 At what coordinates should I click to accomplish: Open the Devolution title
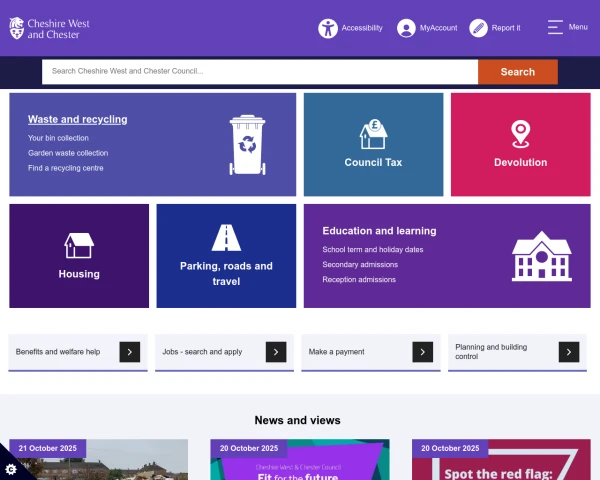coord(521,162)
